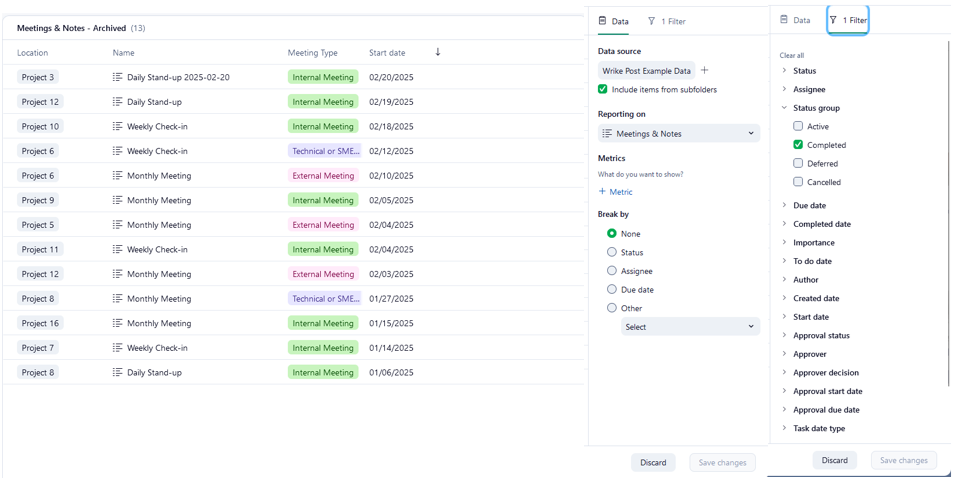The image size is (955, 480).
Task: Click task icon in the Project 16 row
Action: [118, 323]
